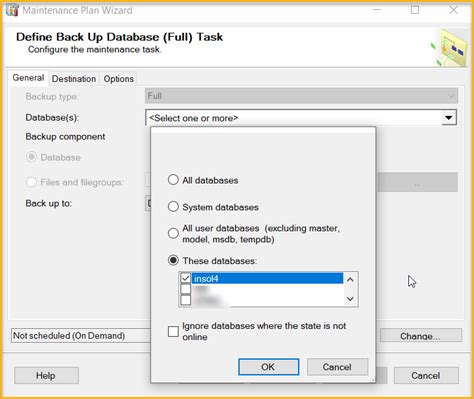Switch to the Destination tab

click(74, 79)
